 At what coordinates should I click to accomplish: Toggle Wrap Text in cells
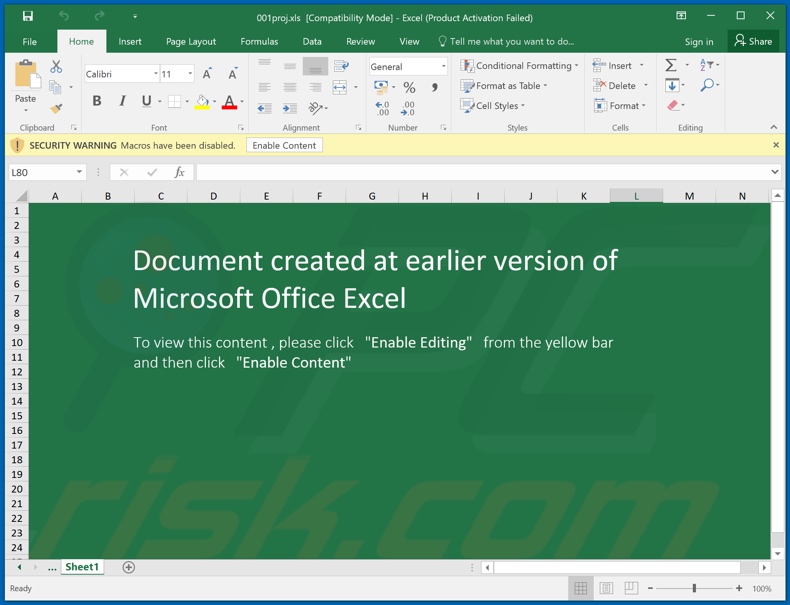[341, 66]
